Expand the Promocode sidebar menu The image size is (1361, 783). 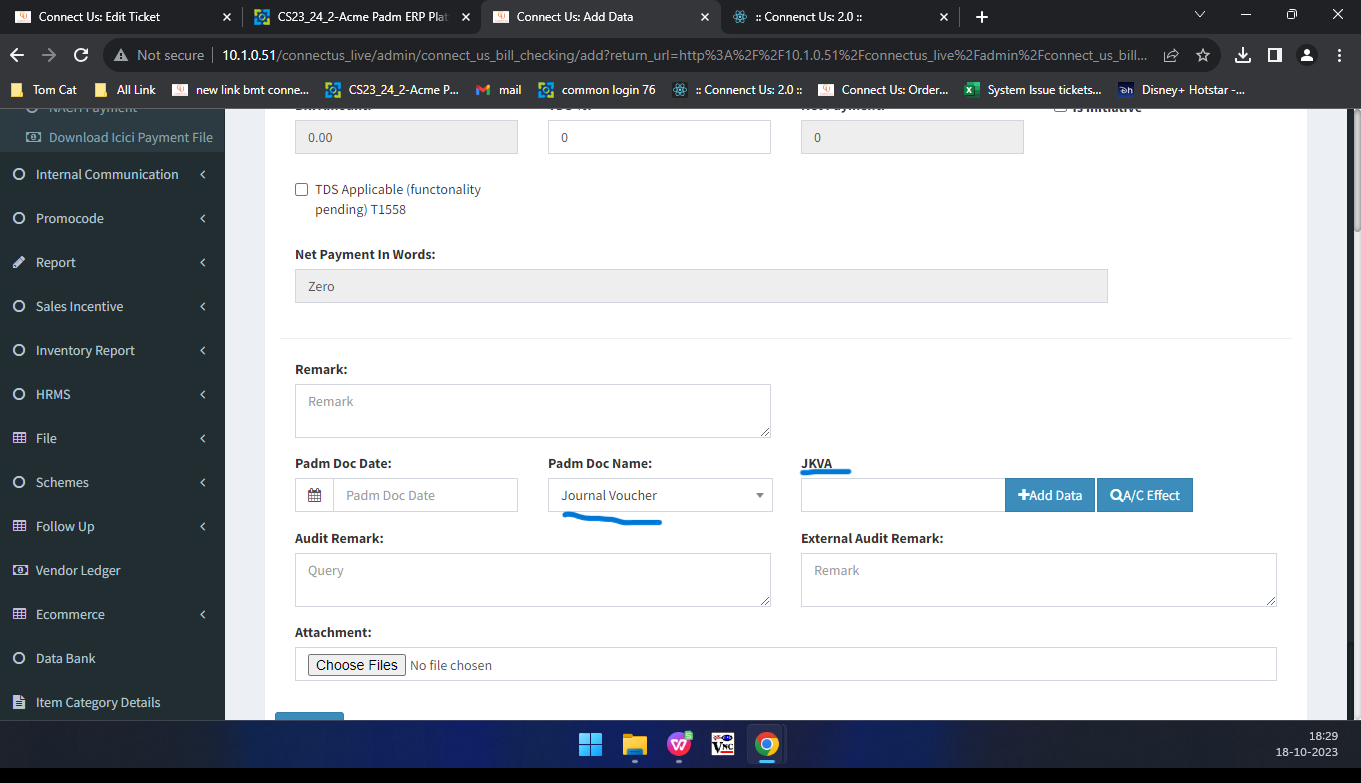(112, 218)
